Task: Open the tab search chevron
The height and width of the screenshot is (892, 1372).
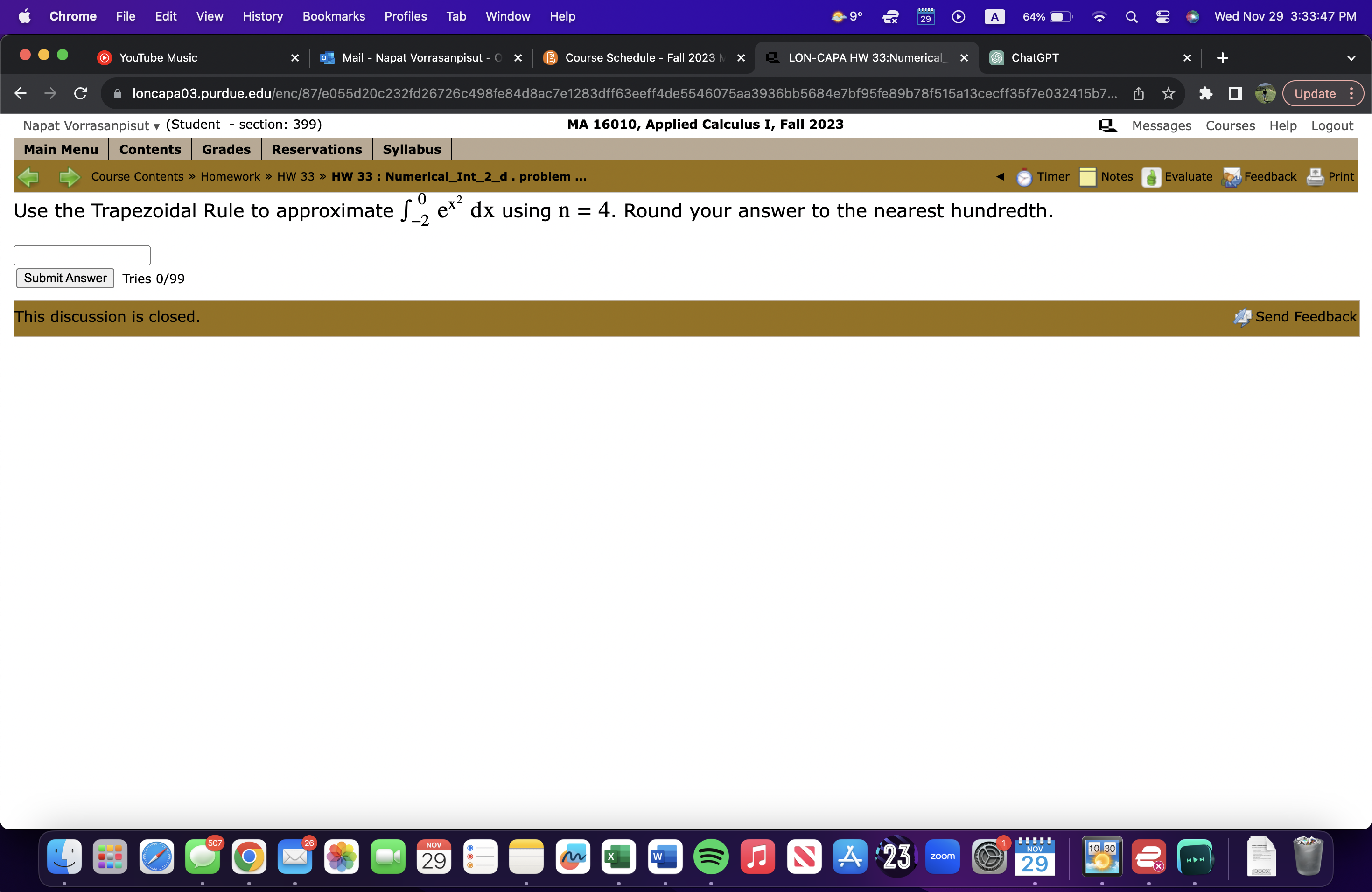Action: pos(1352,58)
